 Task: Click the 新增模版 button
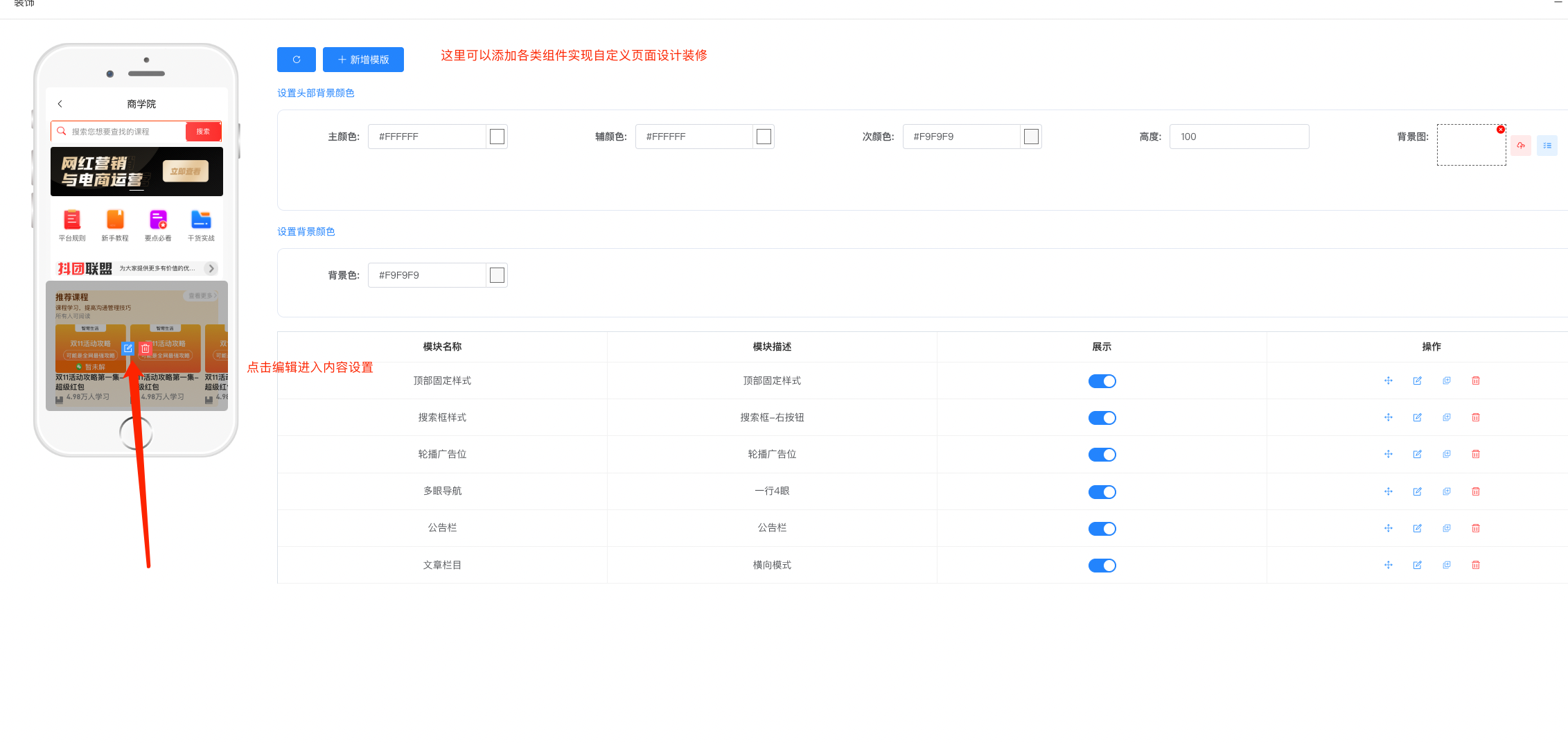tap(363, 60)
